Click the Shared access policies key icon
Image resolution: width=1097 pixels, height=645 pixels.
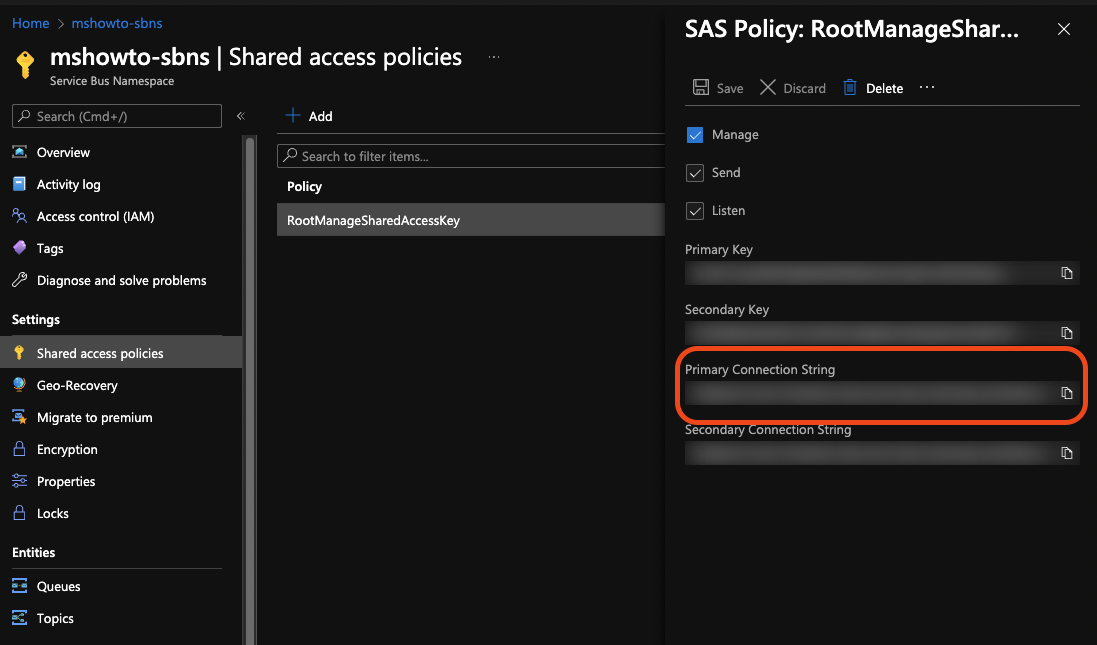coord(20,353)
